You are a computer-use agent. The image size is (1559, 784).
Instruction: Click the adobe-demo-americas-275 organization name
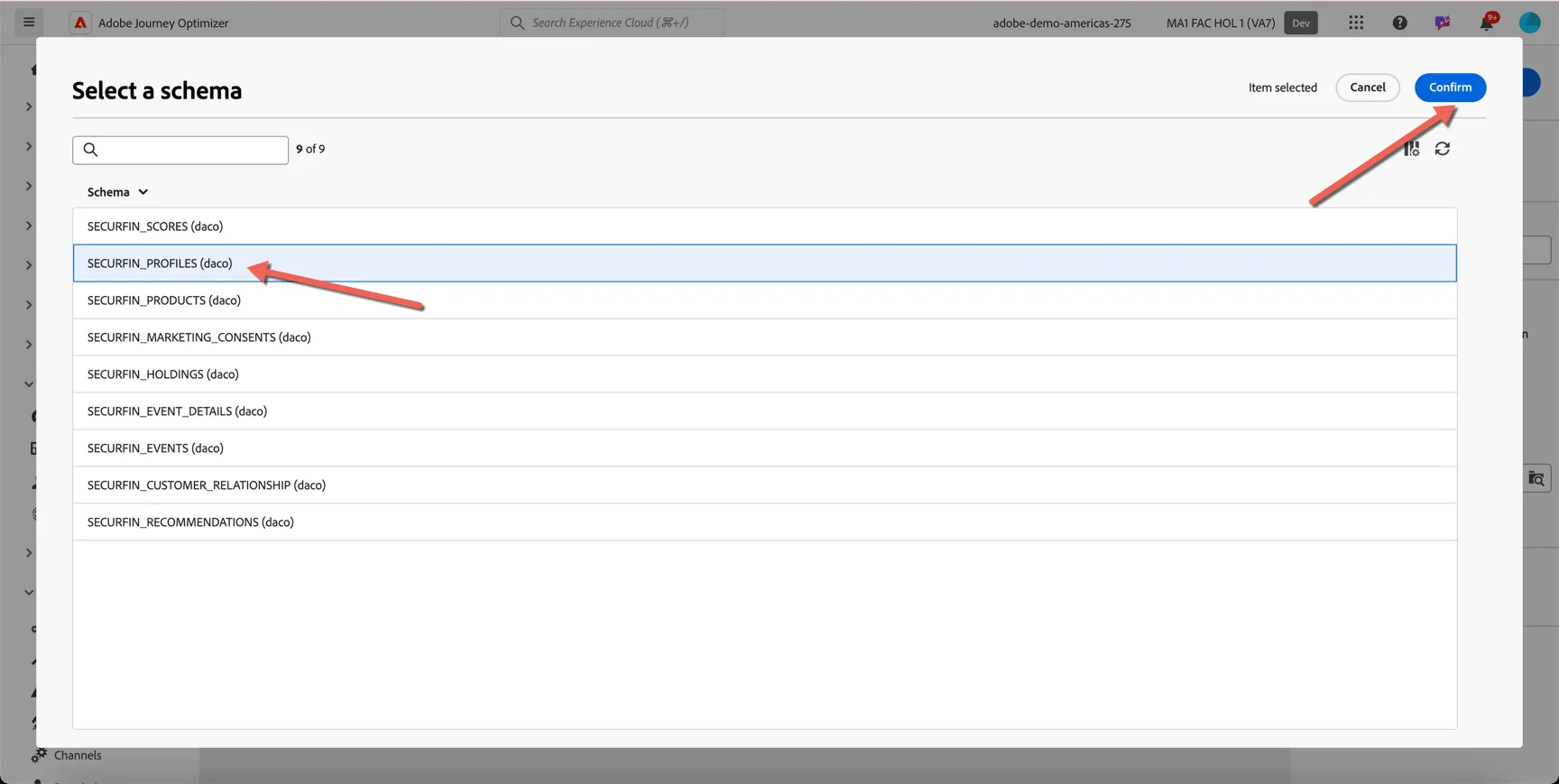pos(1062,23)
